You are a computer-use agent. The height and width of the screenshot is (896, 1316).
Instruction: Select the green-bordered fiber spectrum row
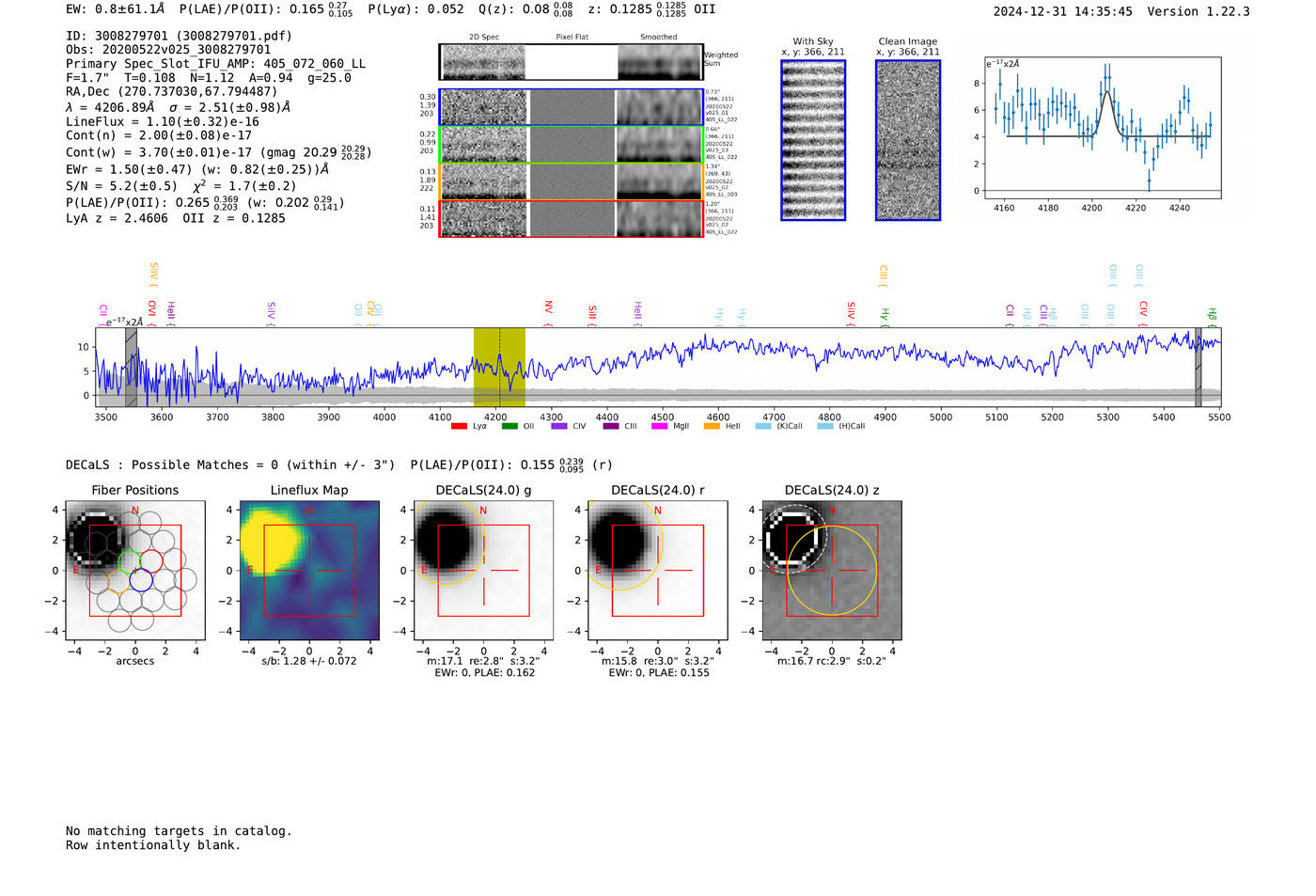(x=572, y=144)
